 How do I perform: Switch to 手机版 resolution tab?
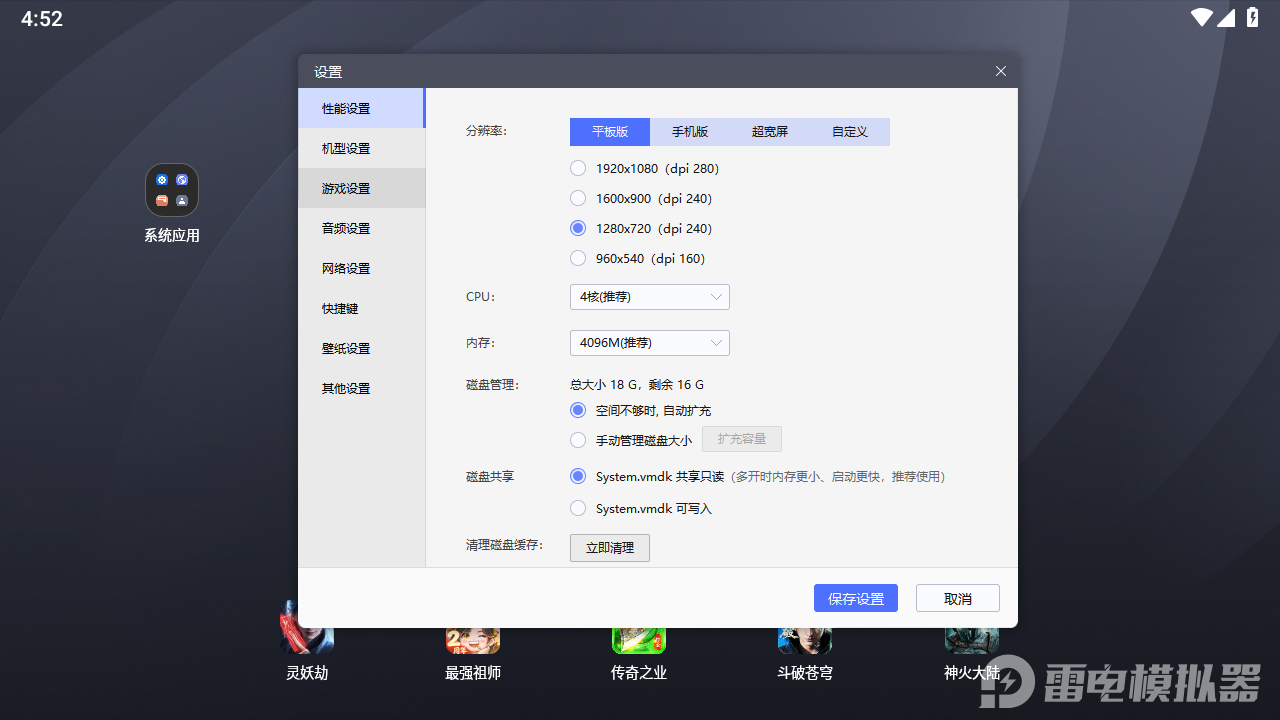click(x=690, y=132)
